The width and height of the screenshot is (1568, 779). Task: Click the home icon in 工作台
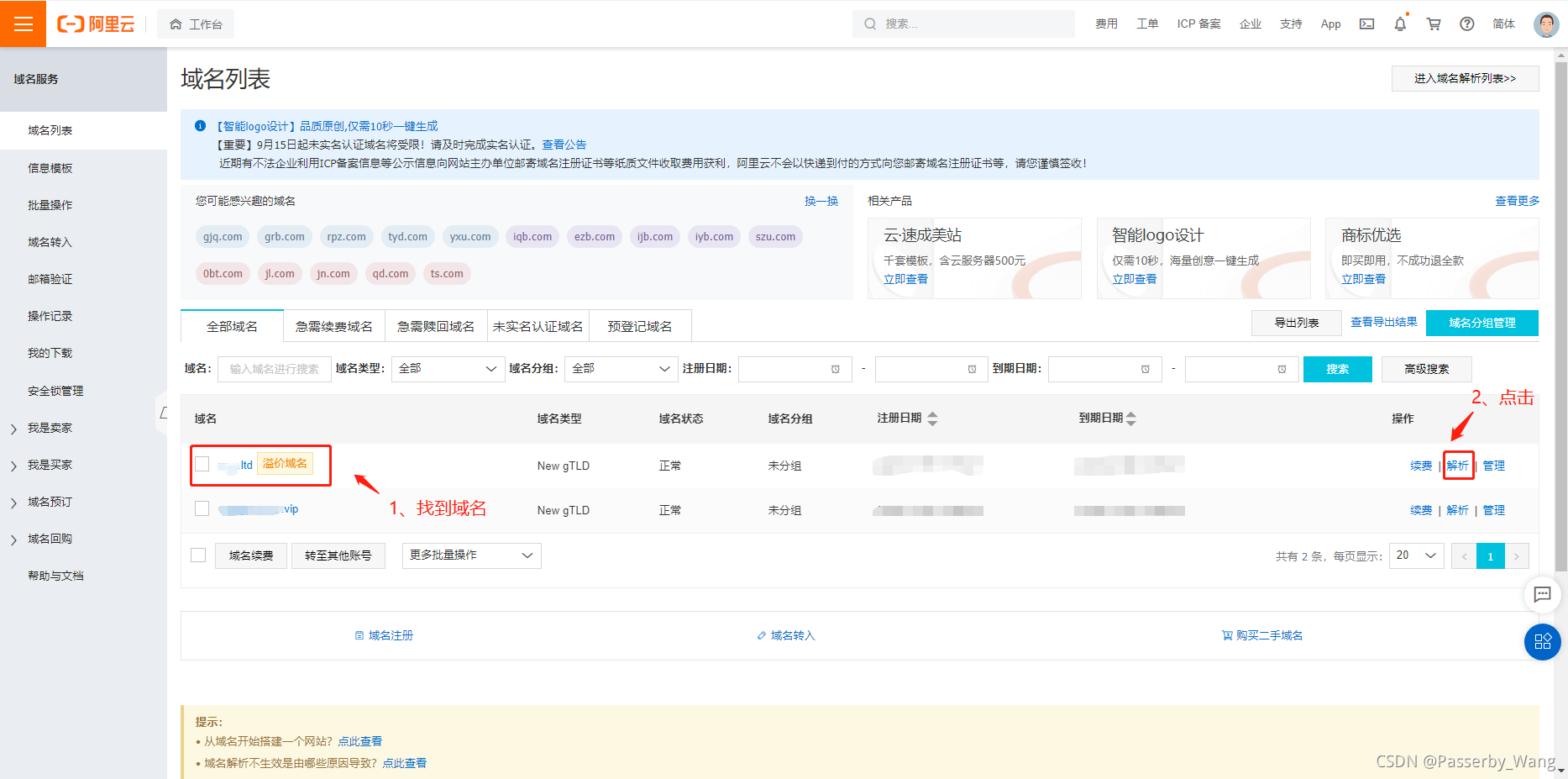click(x=176, y=24)
